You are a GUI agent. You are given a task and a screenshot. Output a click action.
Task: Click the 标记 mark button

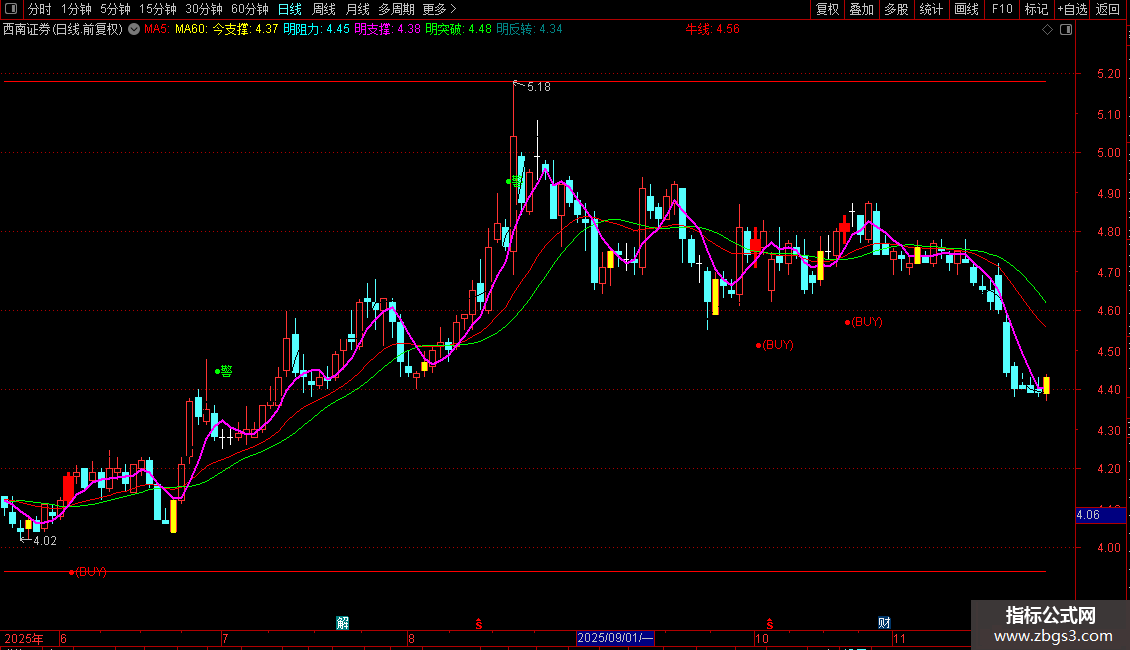(1036, 9)
